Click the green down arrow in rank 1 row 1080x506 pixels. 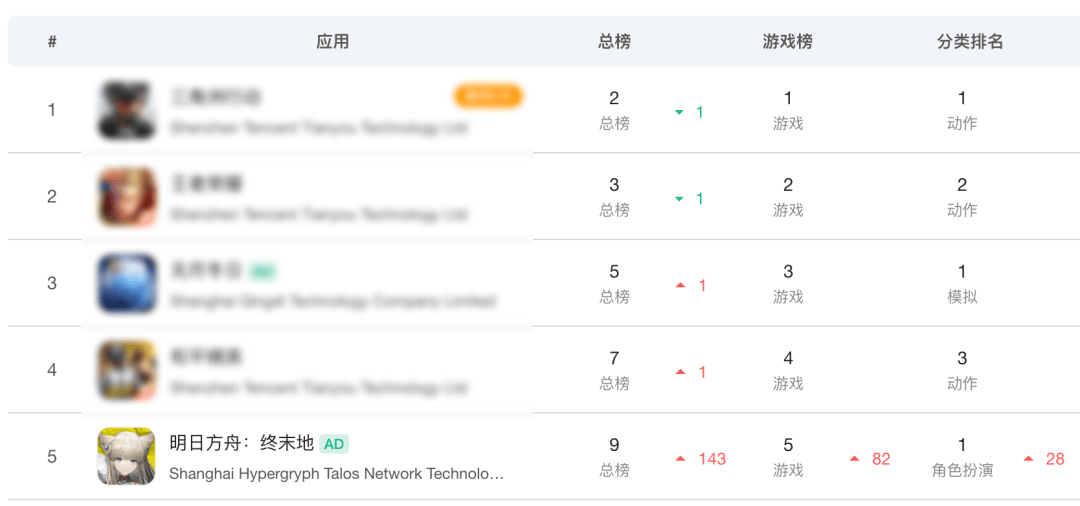pos(680,113)
